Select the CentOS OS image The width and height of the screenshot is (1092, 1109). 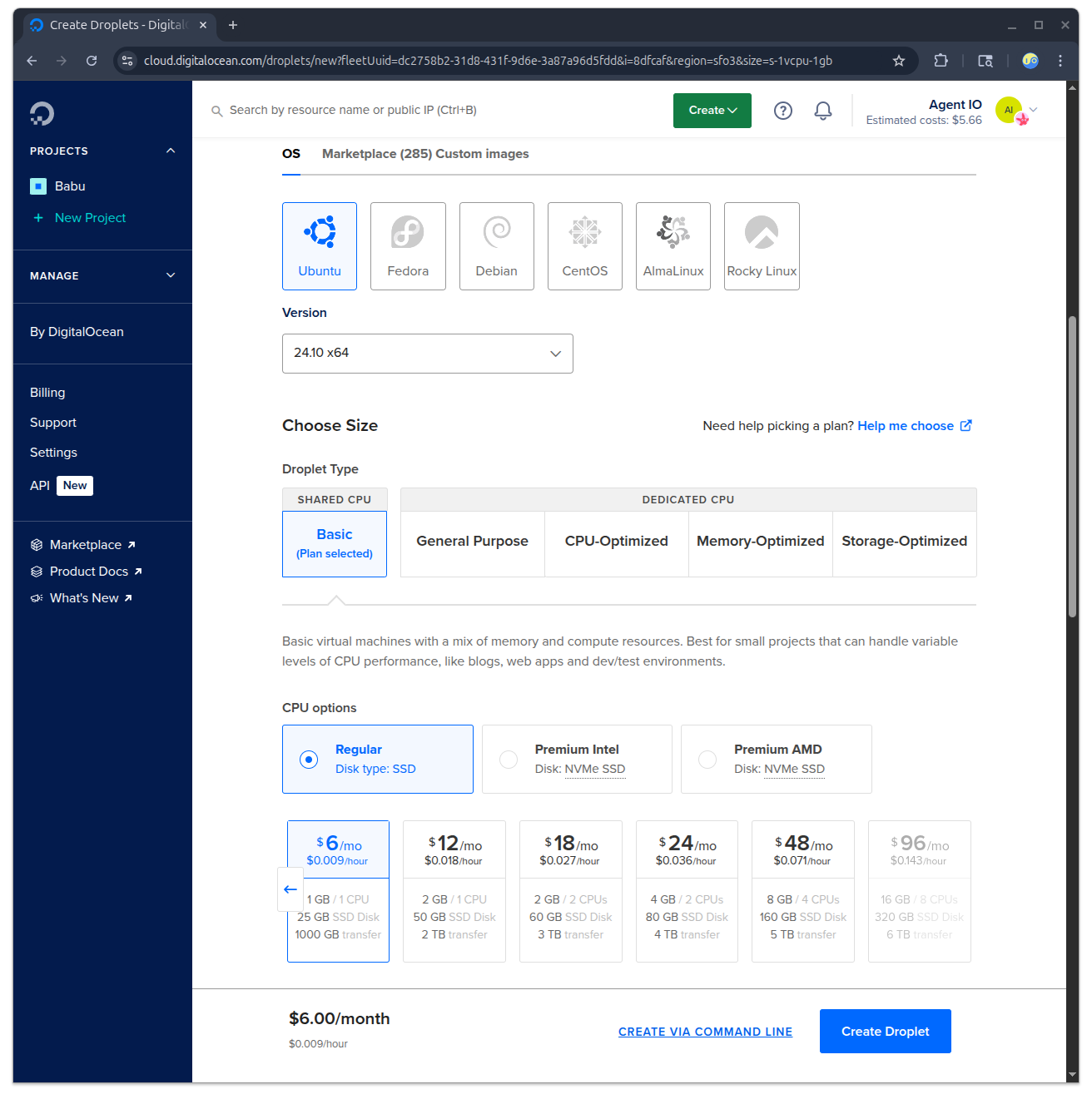click(x=585, y=246)
